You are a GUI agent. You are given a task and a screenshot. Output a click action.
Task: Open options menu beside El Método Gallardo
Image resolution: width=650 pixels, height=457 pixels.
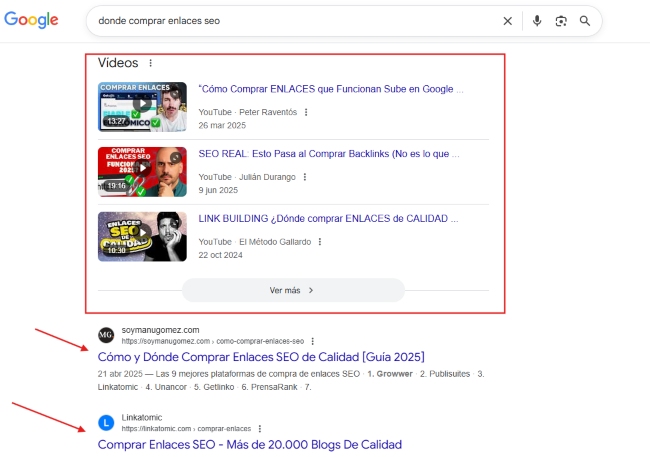pyautogui.click(x=320, y=242)
